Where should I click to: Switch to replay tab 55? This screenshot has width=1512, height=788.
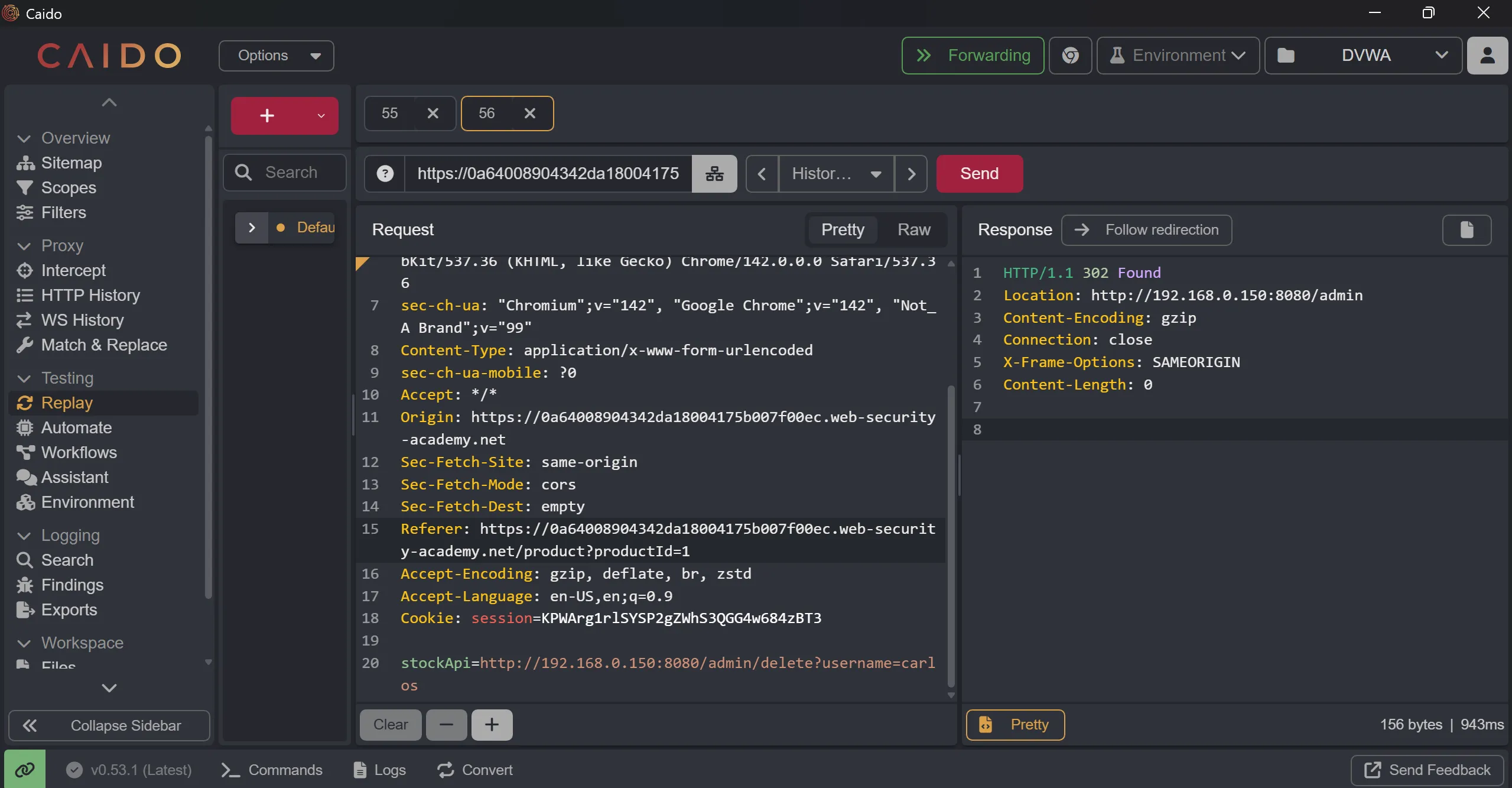pos(390,114)
